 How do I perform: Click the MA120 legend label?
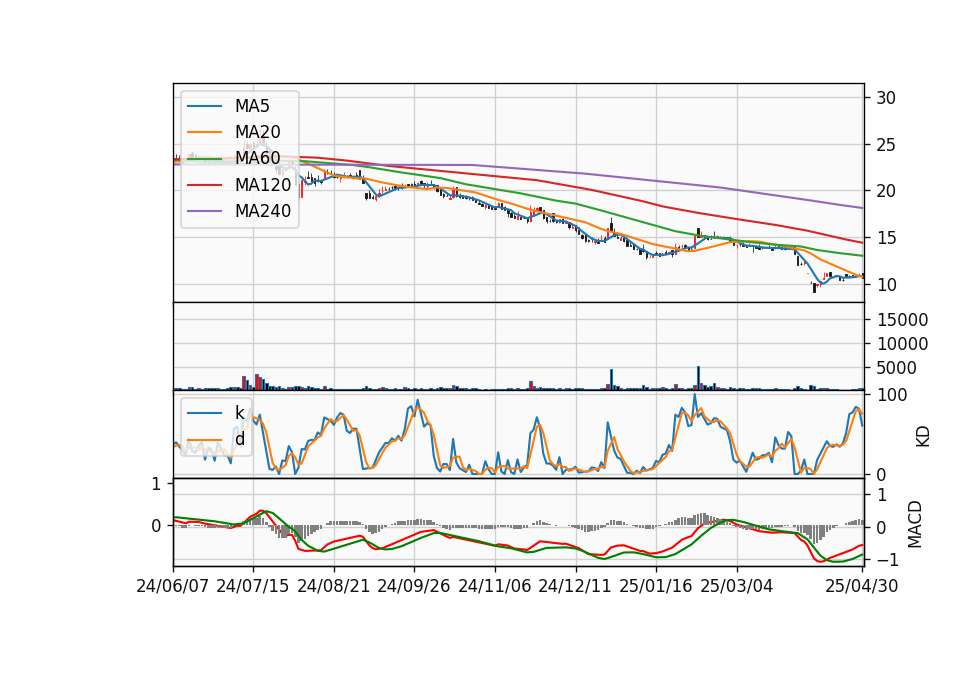[x=263, y=184]
